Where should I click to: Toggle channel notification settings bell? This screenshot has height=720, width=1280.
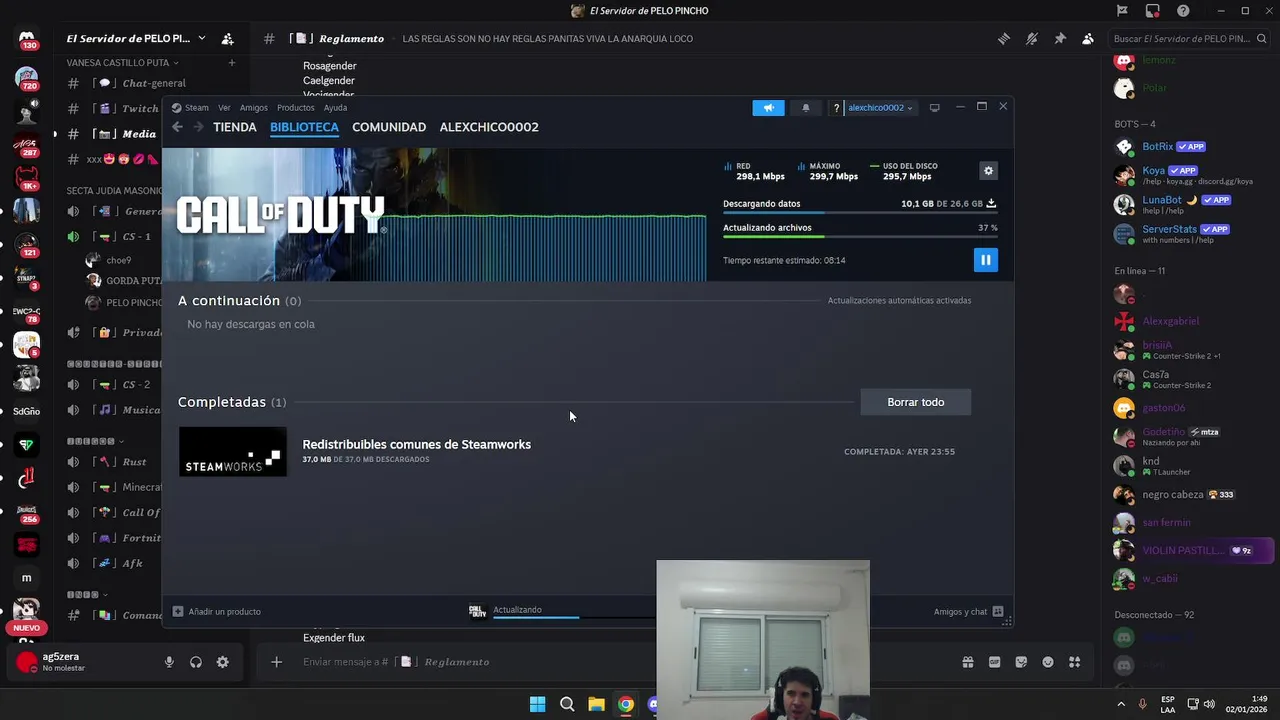point(1032,38)
